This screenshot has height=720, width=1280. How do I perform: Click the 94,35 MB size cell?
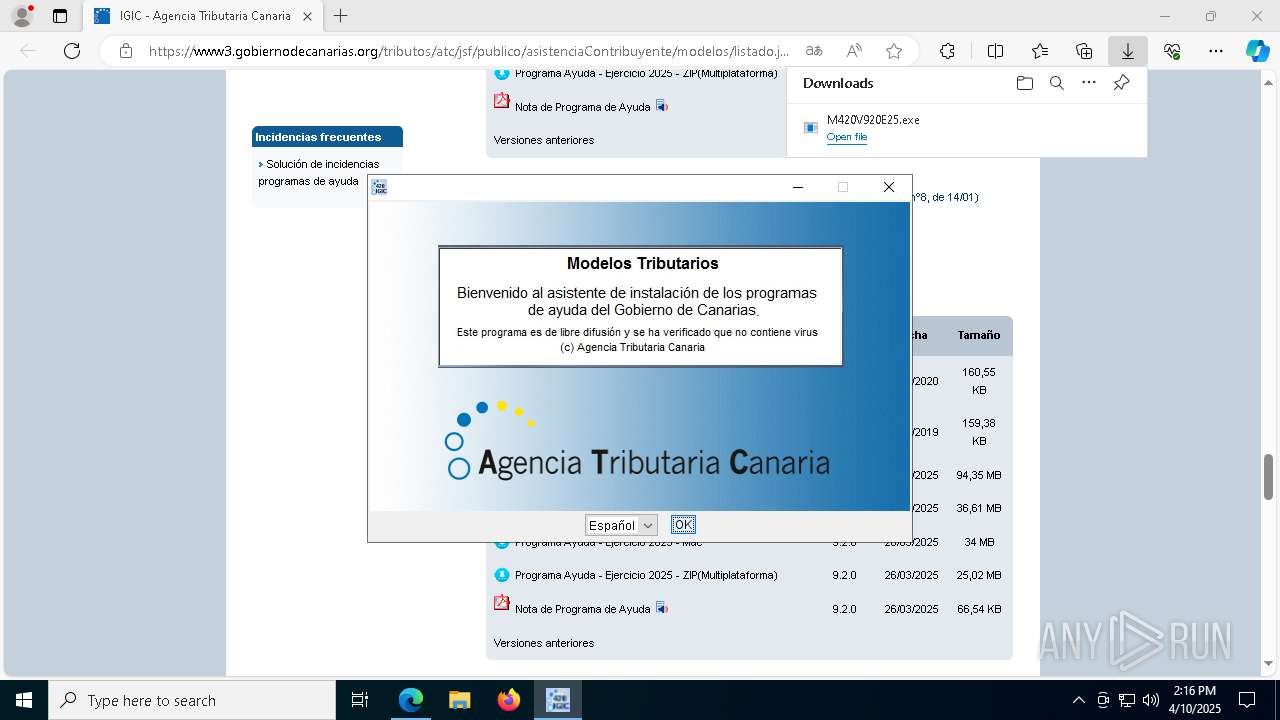coord(979,475)
